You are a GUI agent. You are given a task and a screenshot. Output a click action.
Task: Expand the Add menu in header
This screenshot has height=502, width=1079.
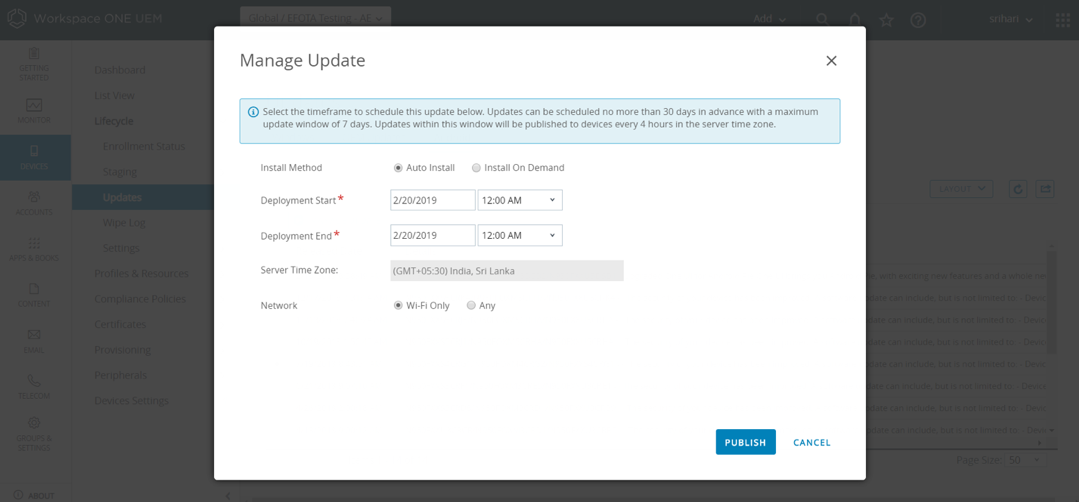tap(769, 20)
